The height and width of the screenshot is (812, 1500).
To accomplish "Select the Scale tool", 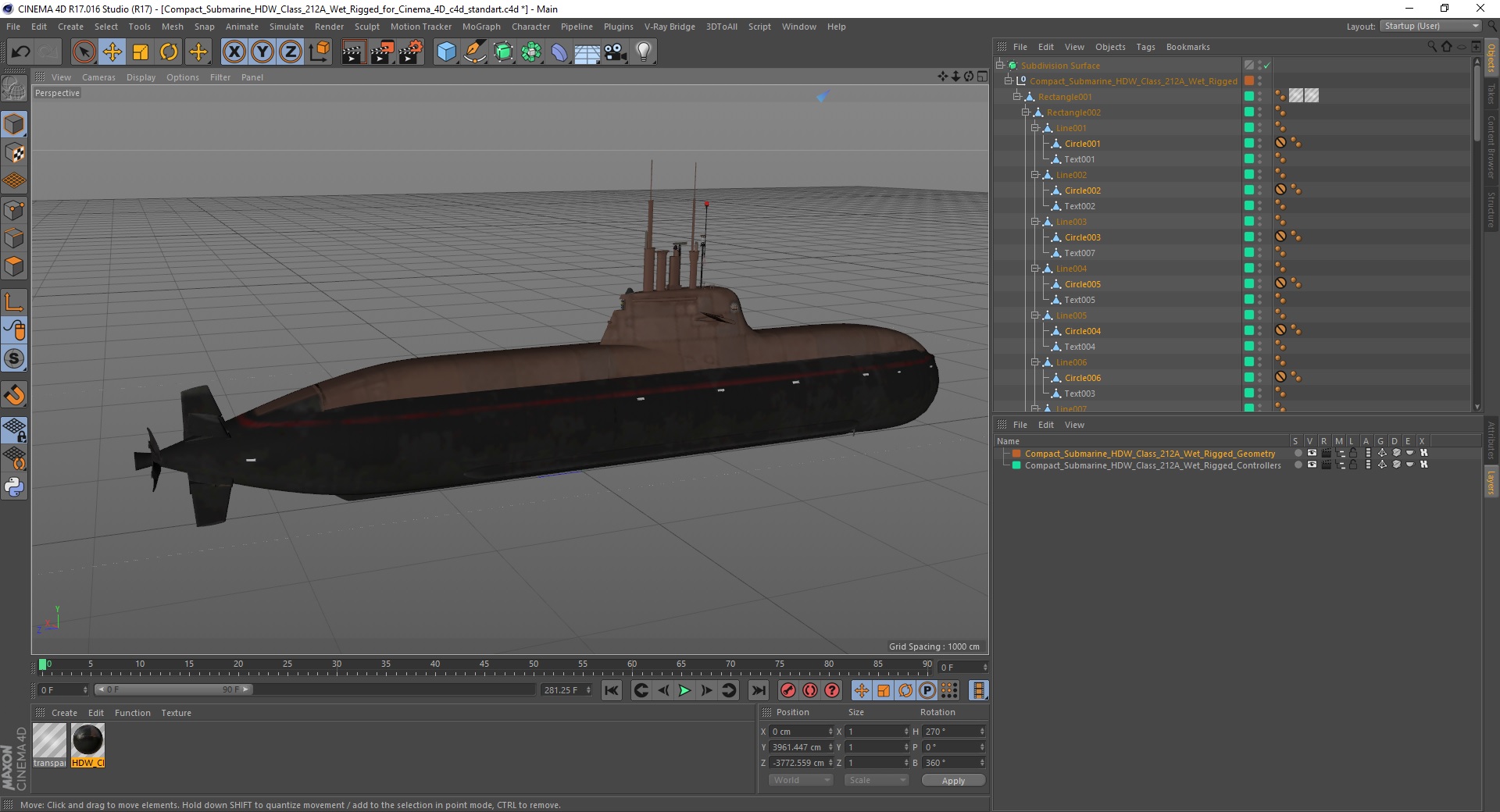I will point(141,52).
